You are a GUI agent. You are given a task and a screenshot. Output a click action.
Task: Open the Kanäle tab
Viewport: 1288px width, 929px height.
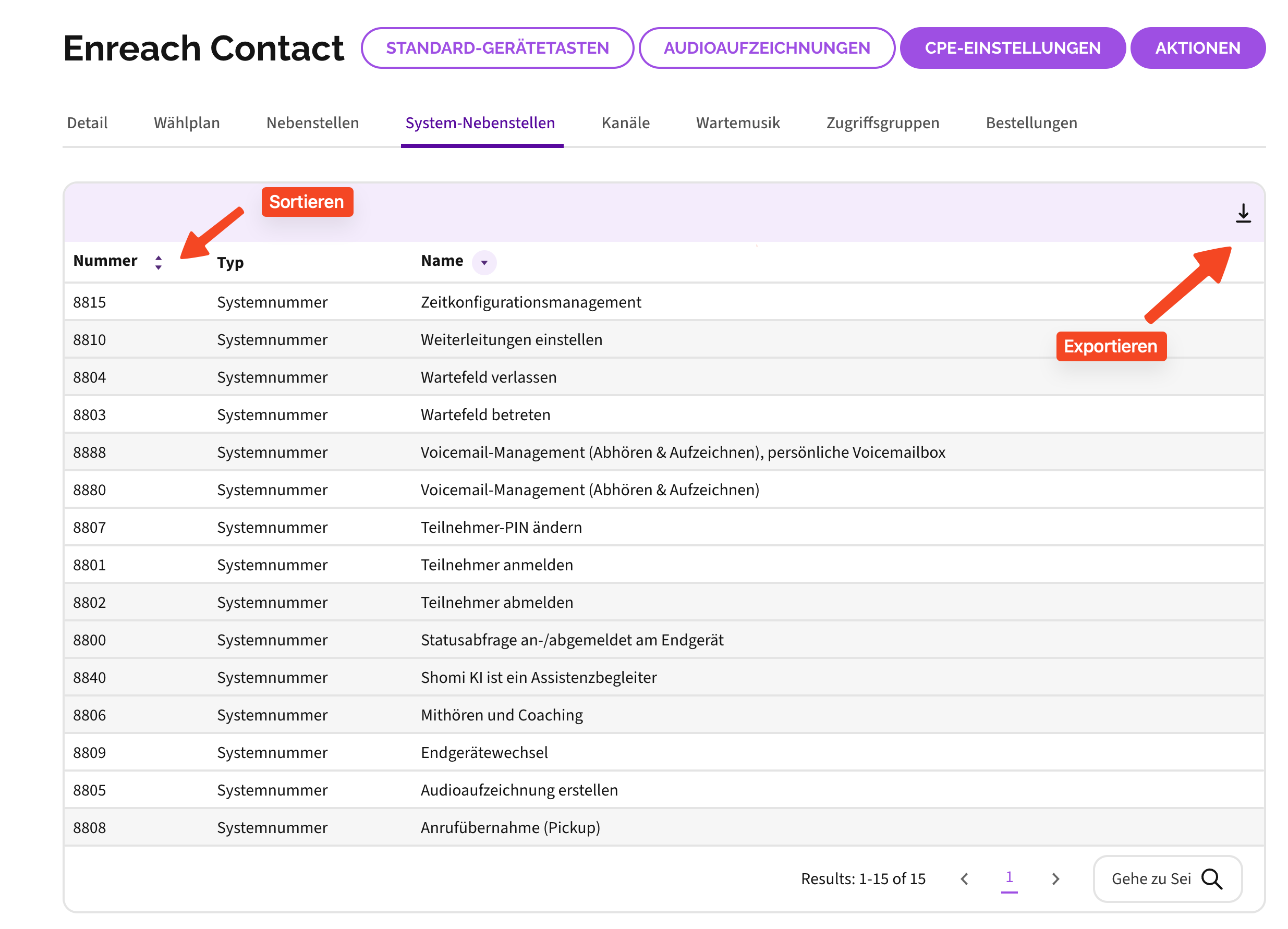pyautogui.click(x=625, y=123)
